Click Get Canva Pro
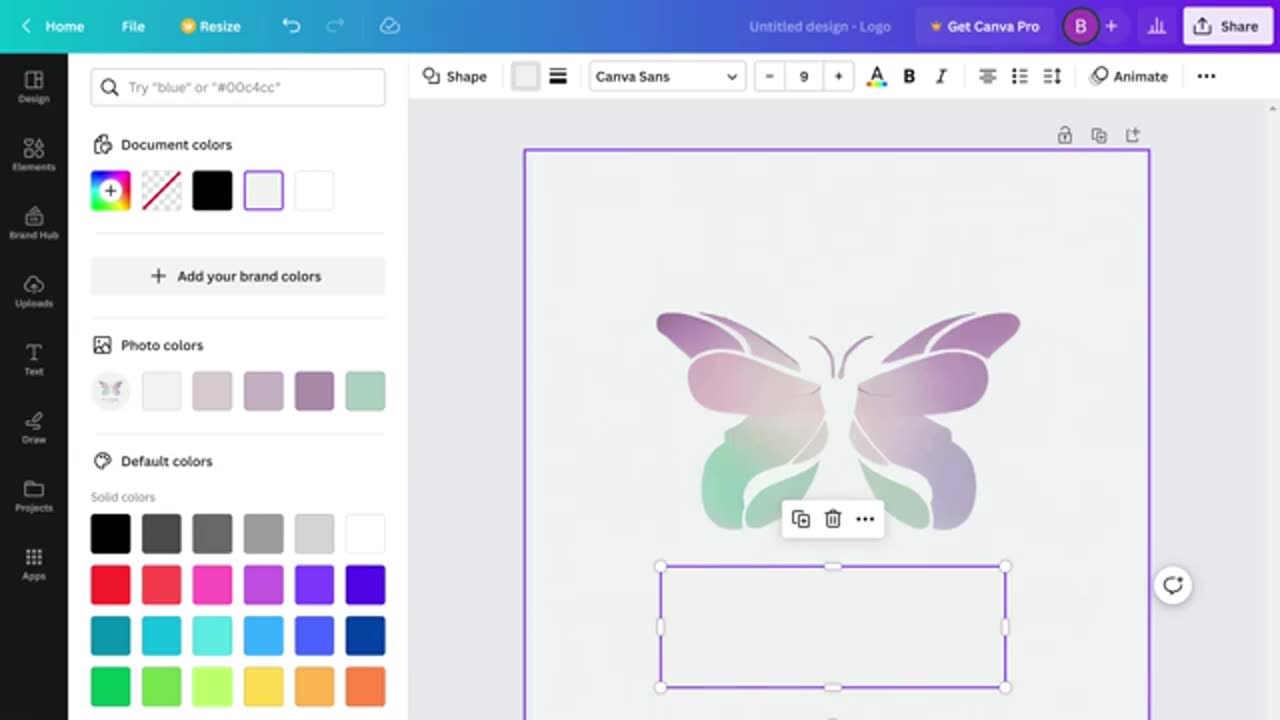 click(983, 26)
